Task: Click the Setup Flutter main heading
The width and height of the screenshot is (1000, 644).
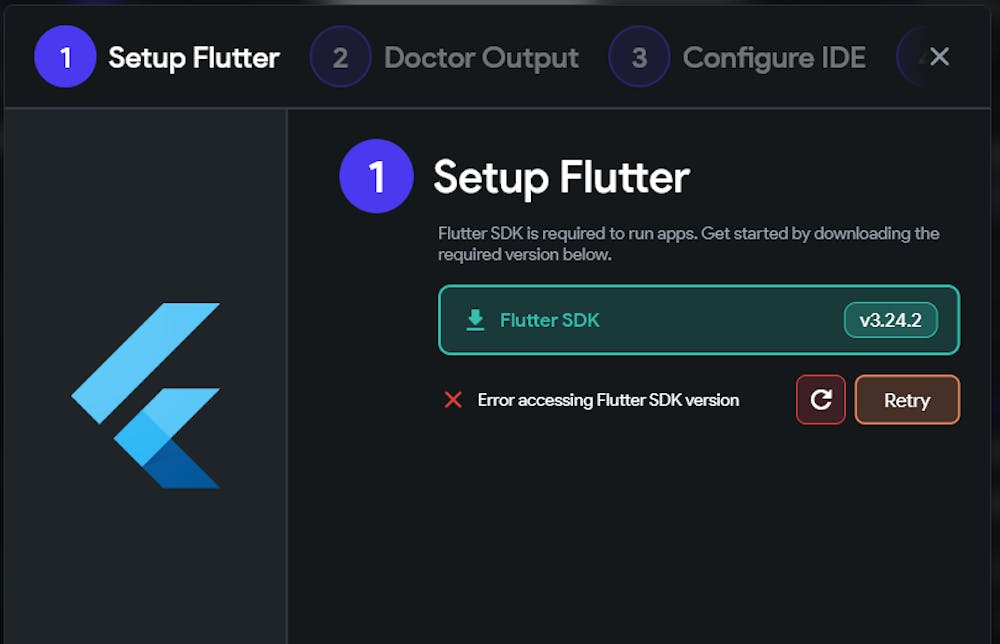Action: coord(561,177)
